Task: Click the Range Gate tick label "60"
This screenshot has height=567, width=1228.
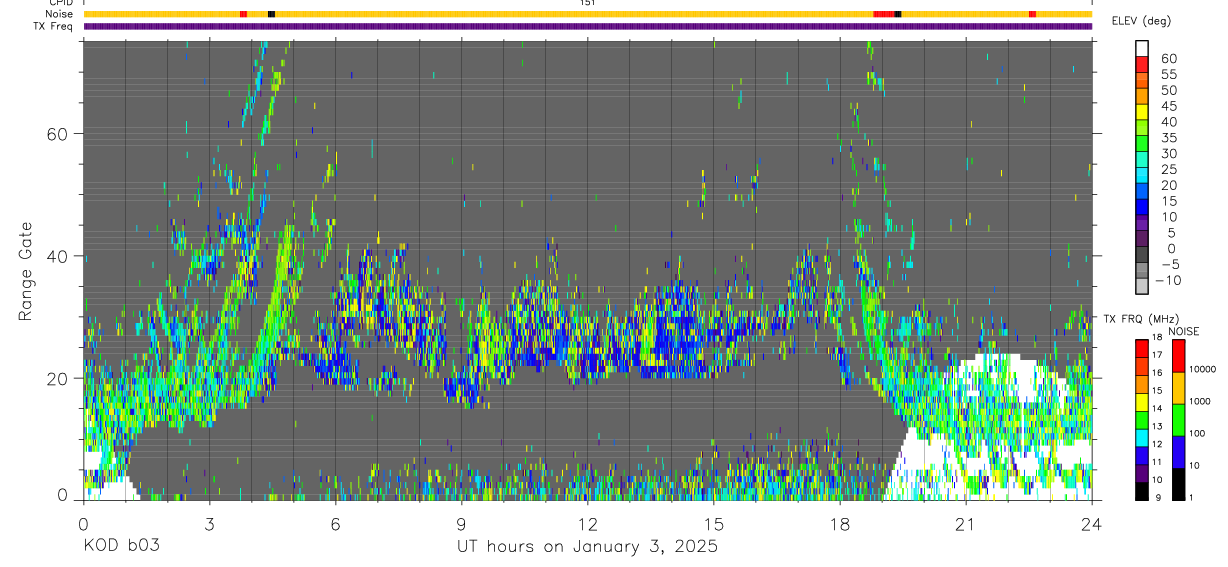Action: pyautogui.click(x=60, y=134)
